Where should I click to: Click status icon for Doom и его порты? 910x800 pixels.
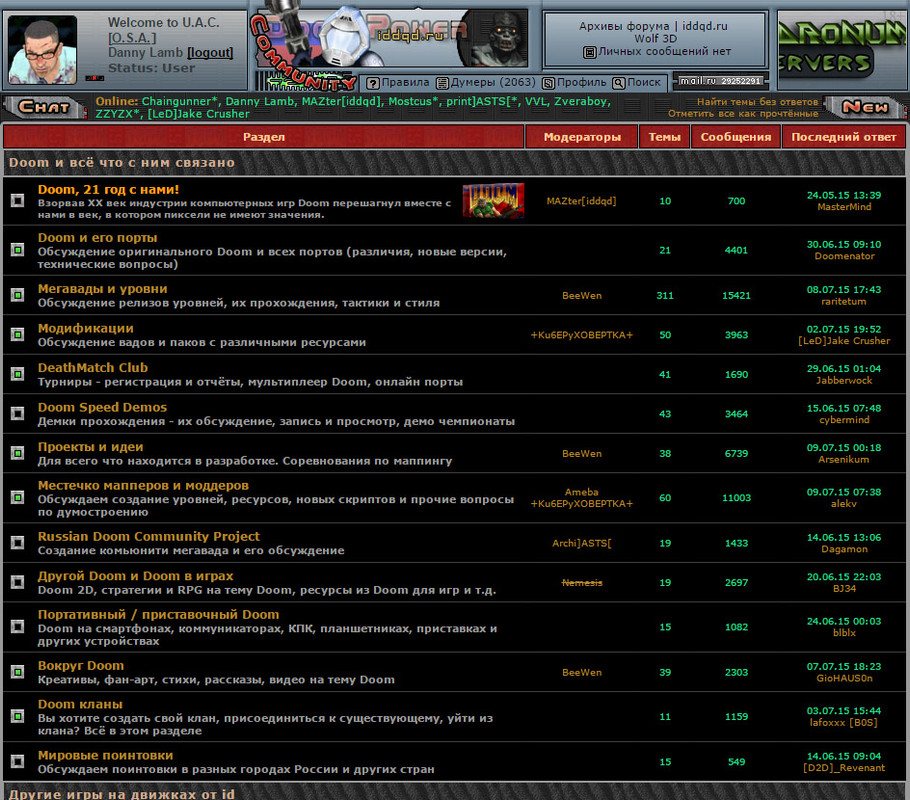coord(17,250)
